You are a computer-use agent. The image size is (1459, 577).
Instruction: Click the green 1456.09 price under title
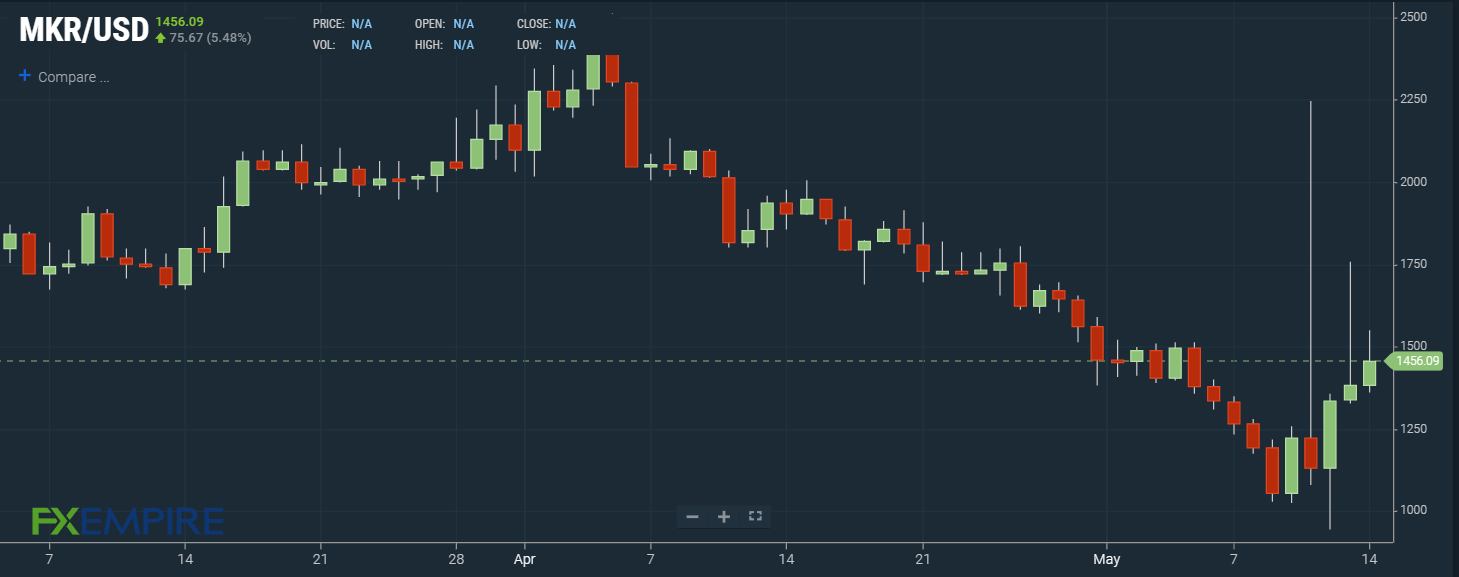coord(179,21)
